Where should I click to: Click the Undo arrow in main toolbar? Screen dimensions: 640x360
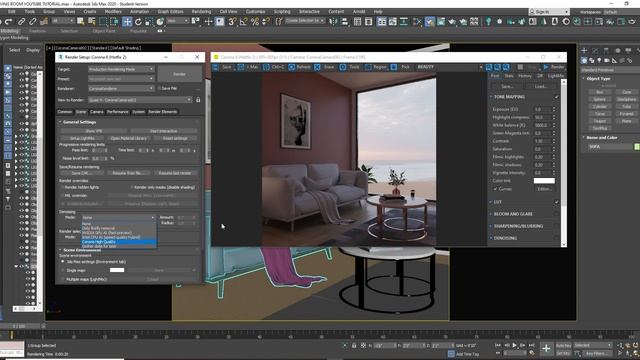9,22
